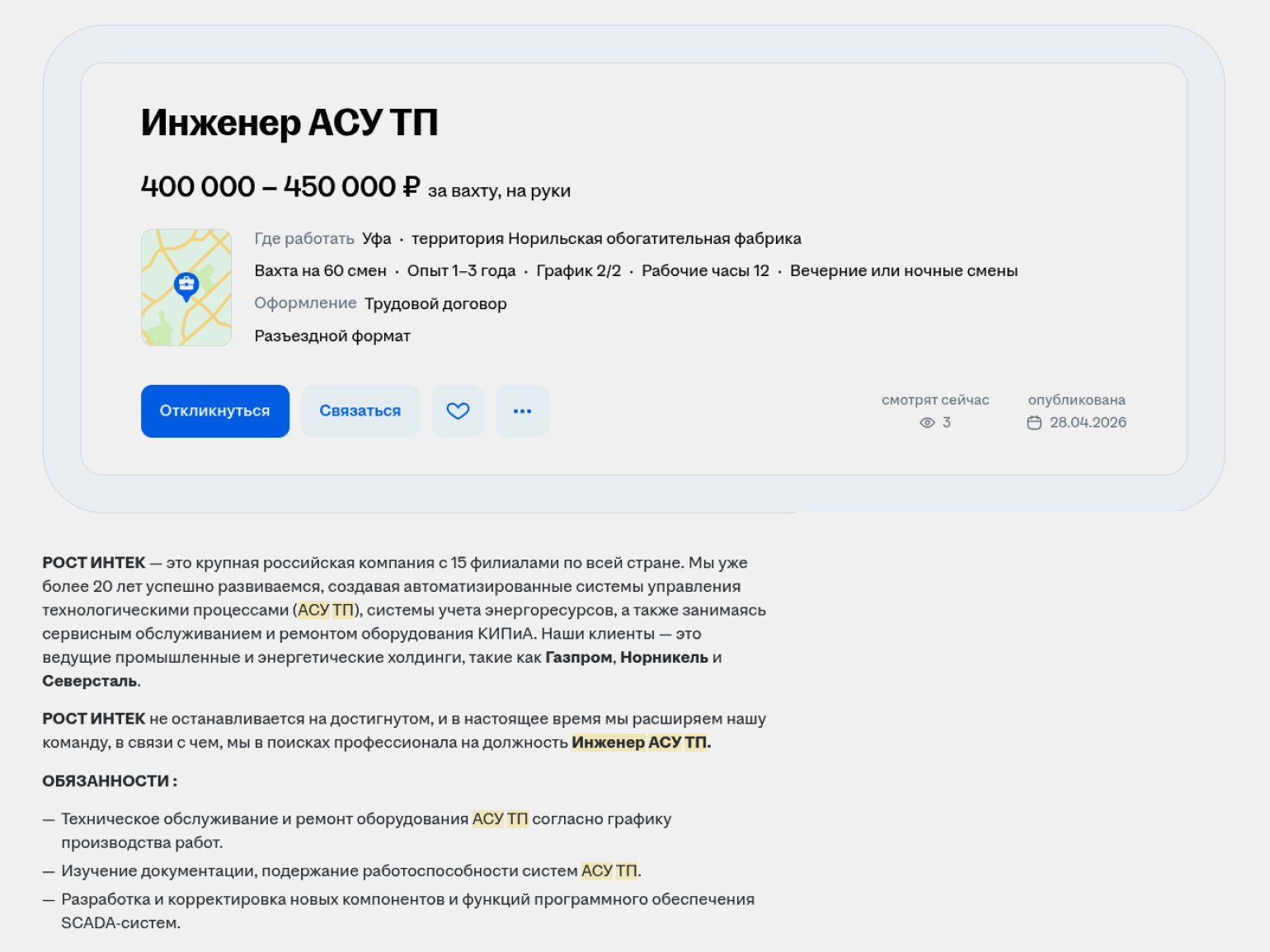Viewport: 1270px width, 952px height.
Task: Click the eye icon under смотрят сейчас
Action: point(927,423)
